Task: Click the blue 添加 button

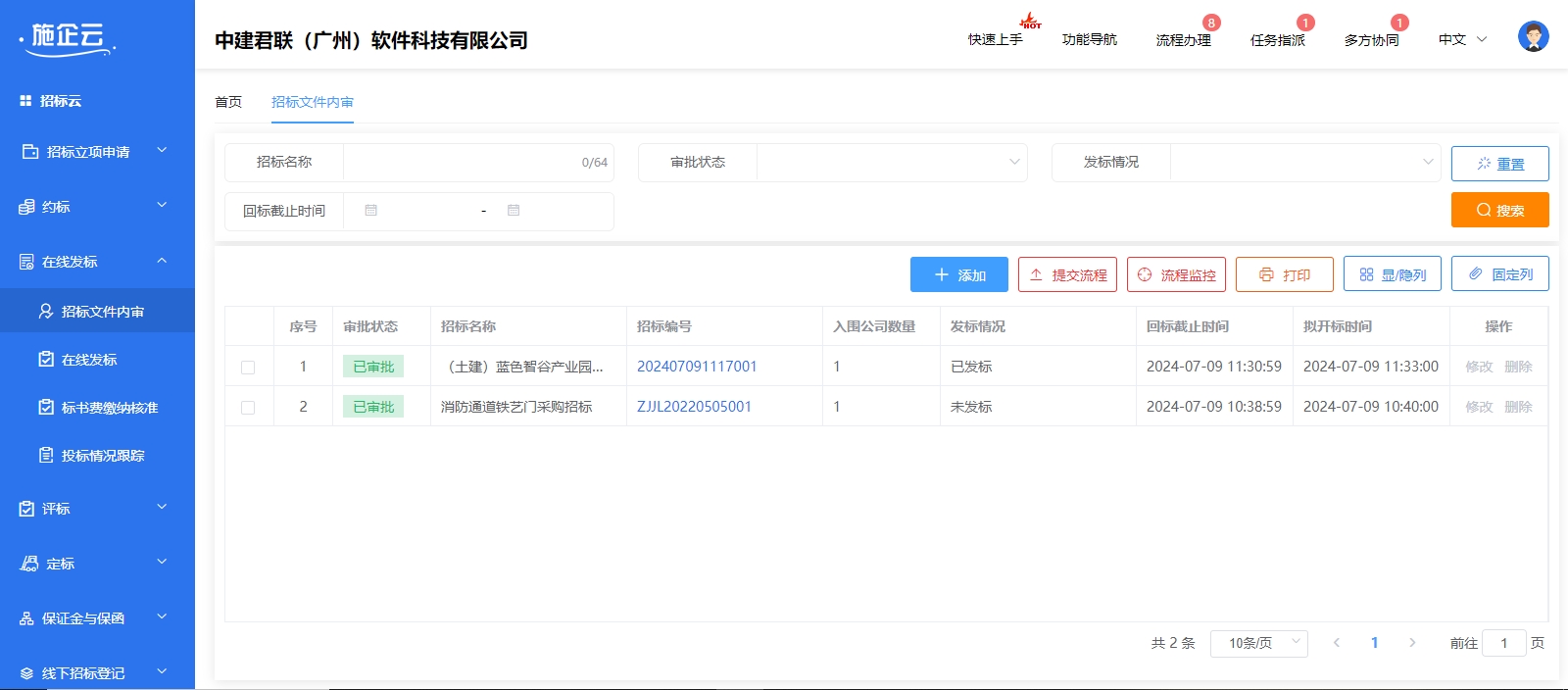Action: (x=958, y=275)
